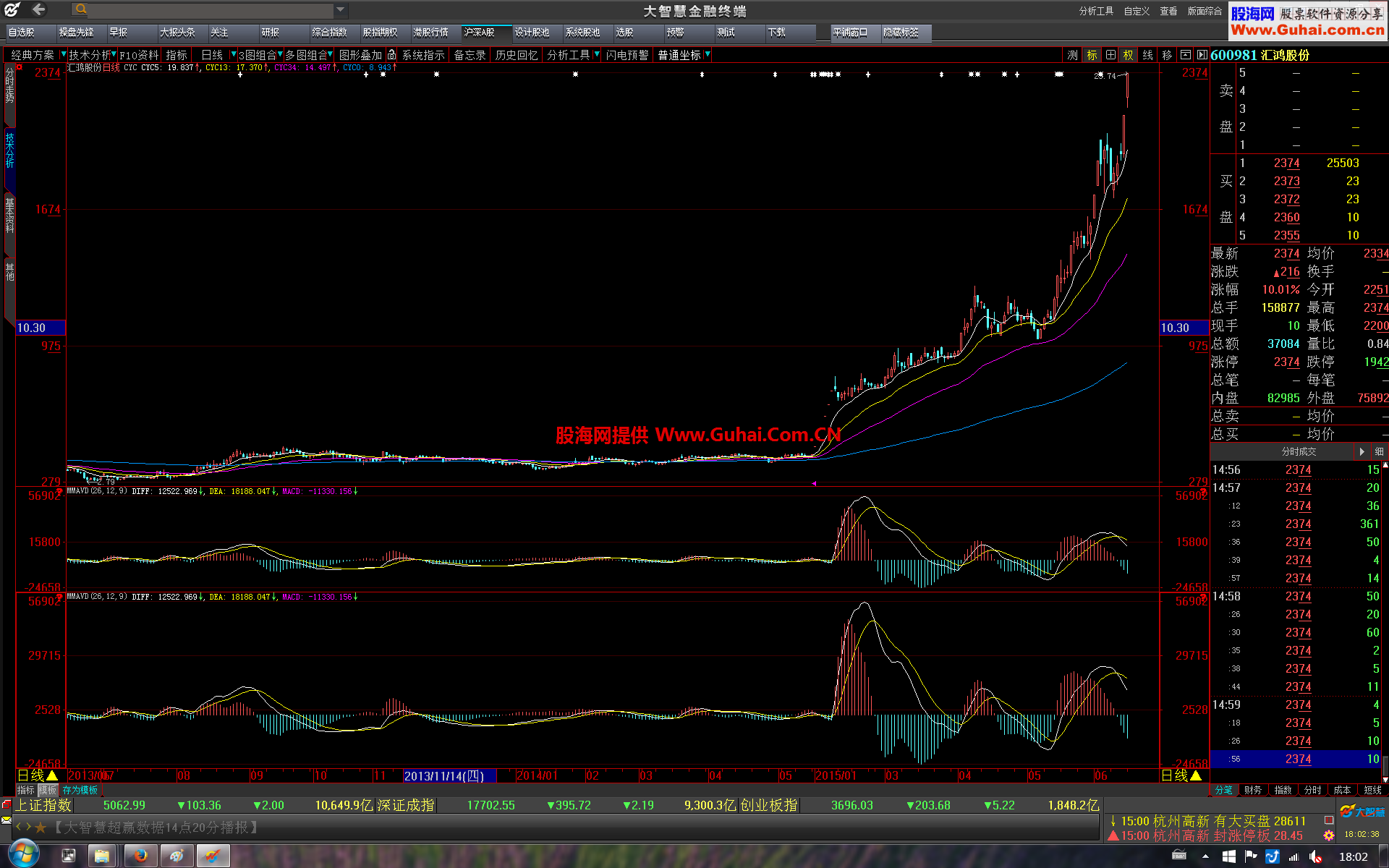Click the window layout icon beside 移
The image size is (1389, 868).
(x=1185, y=55)
